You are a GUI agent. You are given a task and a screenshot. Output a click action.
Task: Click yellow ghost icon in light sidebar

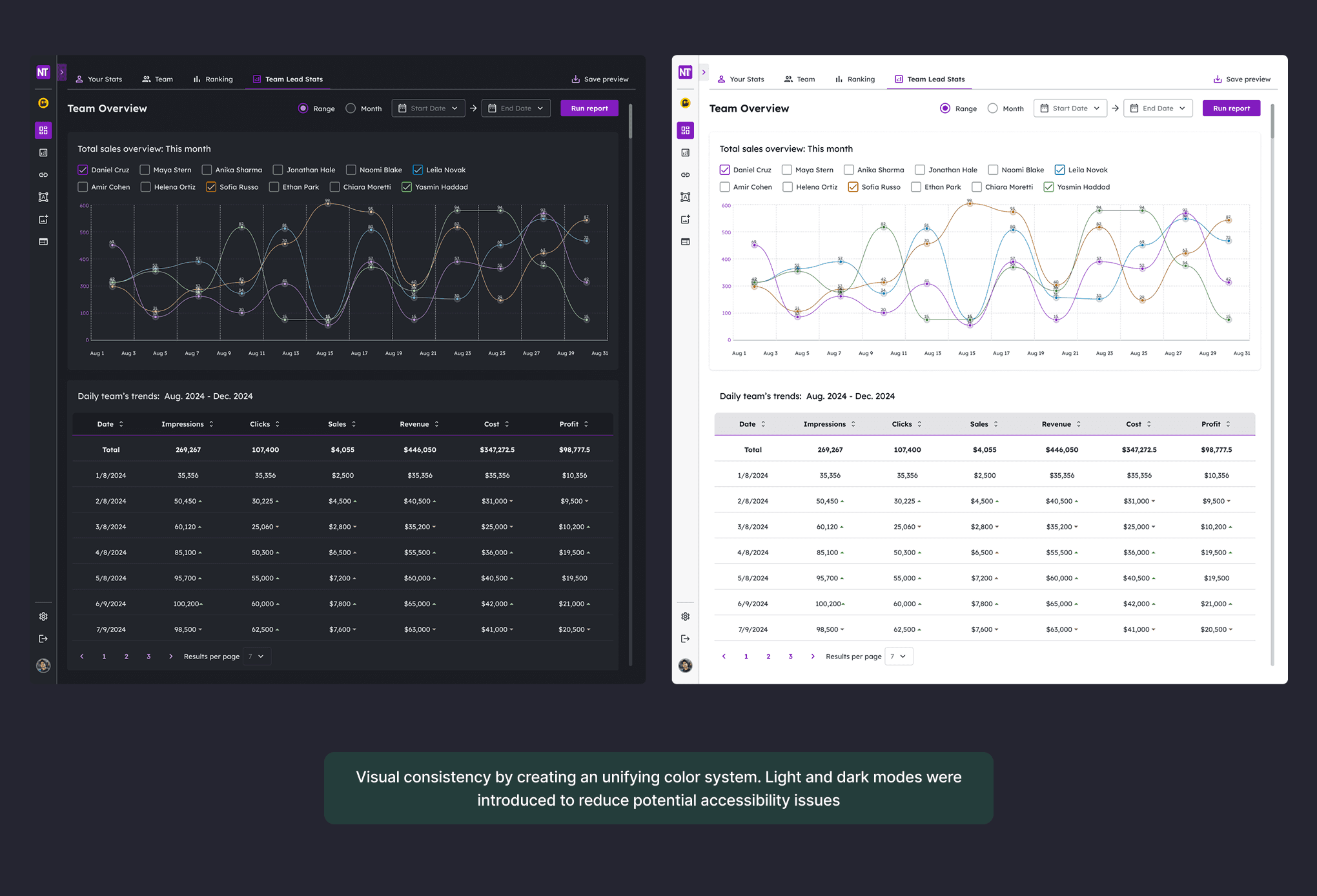[685, 103]
